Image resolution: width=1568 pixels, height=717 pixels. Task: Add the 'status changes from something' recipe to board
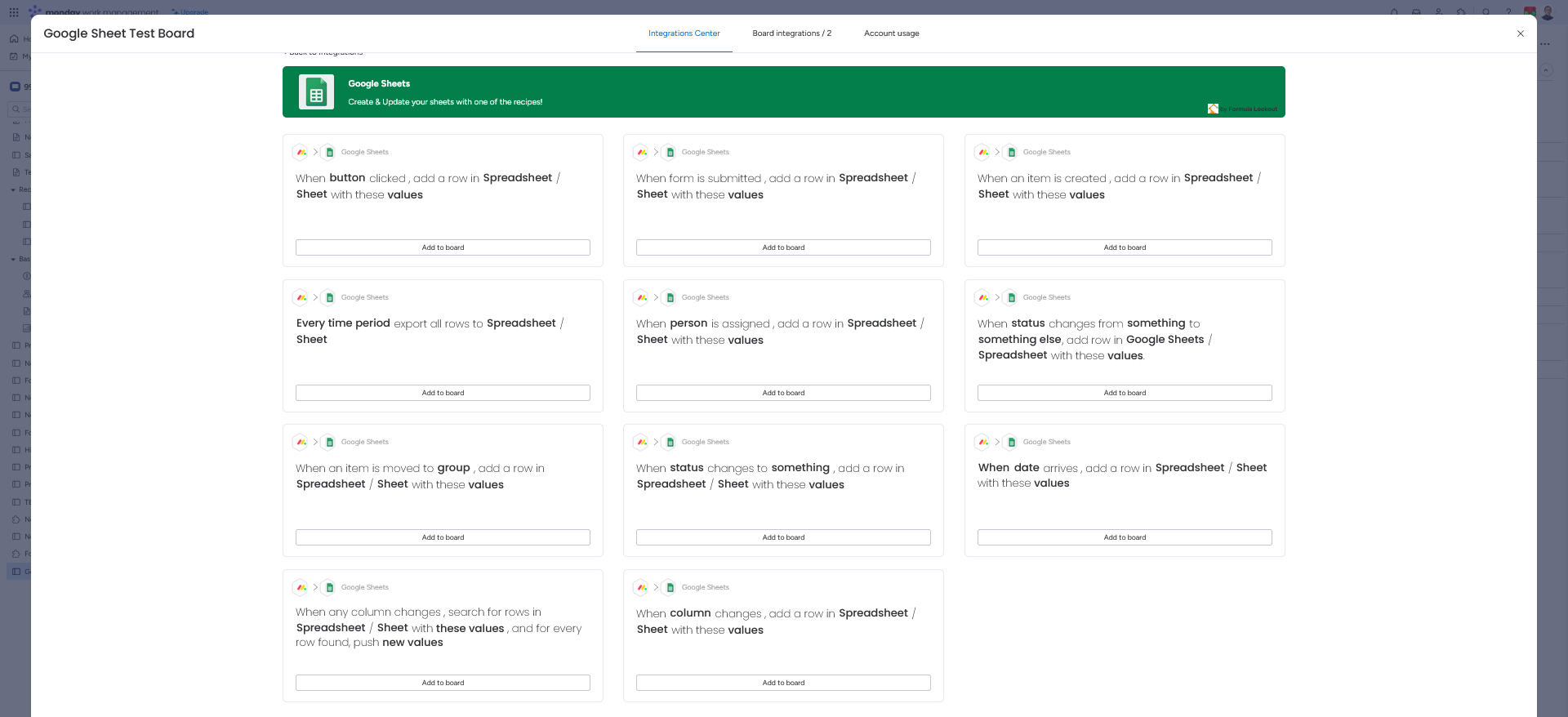pyautogui.click(x=1125, y=393)
